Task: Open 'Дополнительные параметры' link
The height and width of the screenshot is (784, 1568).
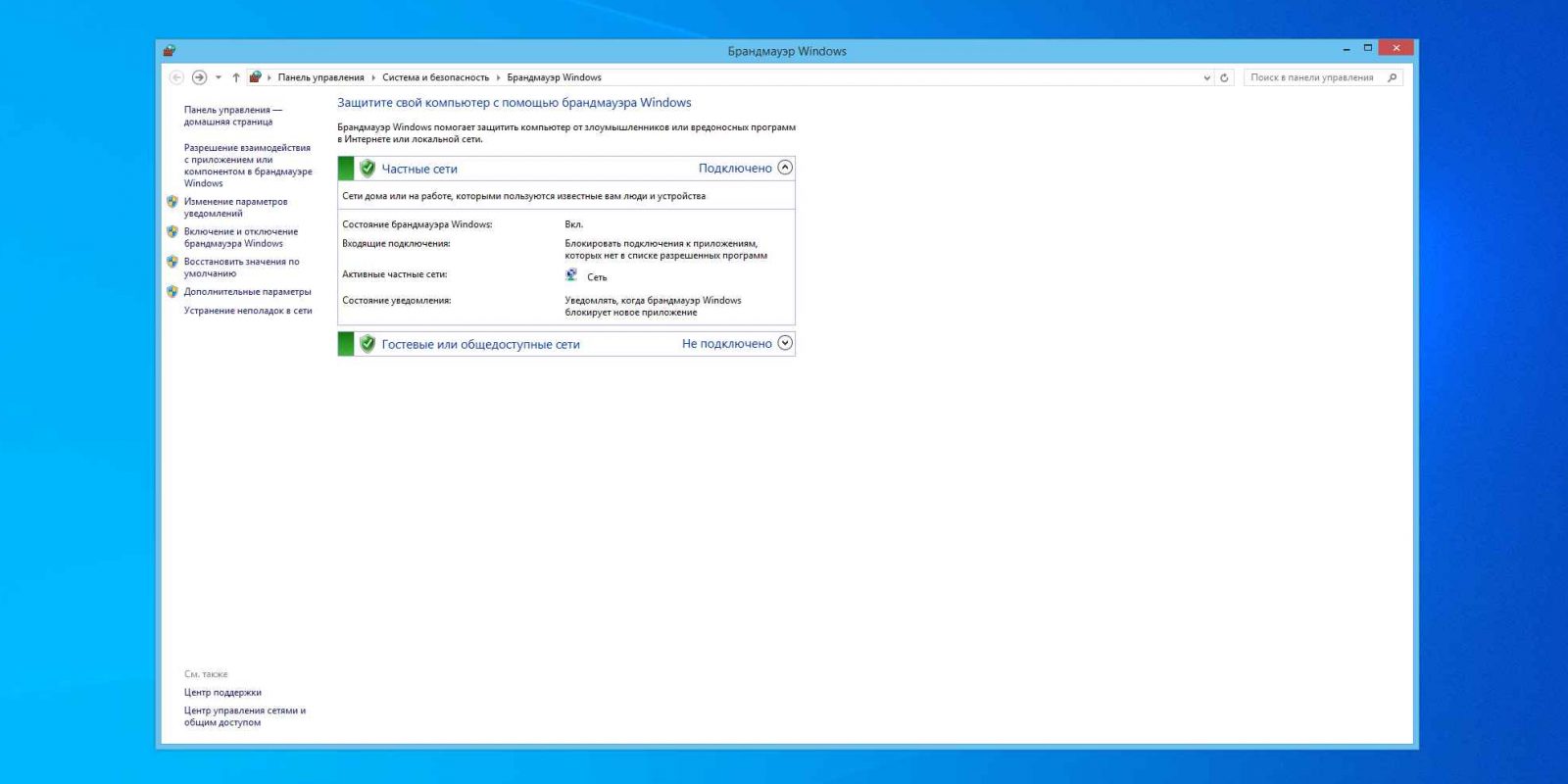Action: [247, 291]
